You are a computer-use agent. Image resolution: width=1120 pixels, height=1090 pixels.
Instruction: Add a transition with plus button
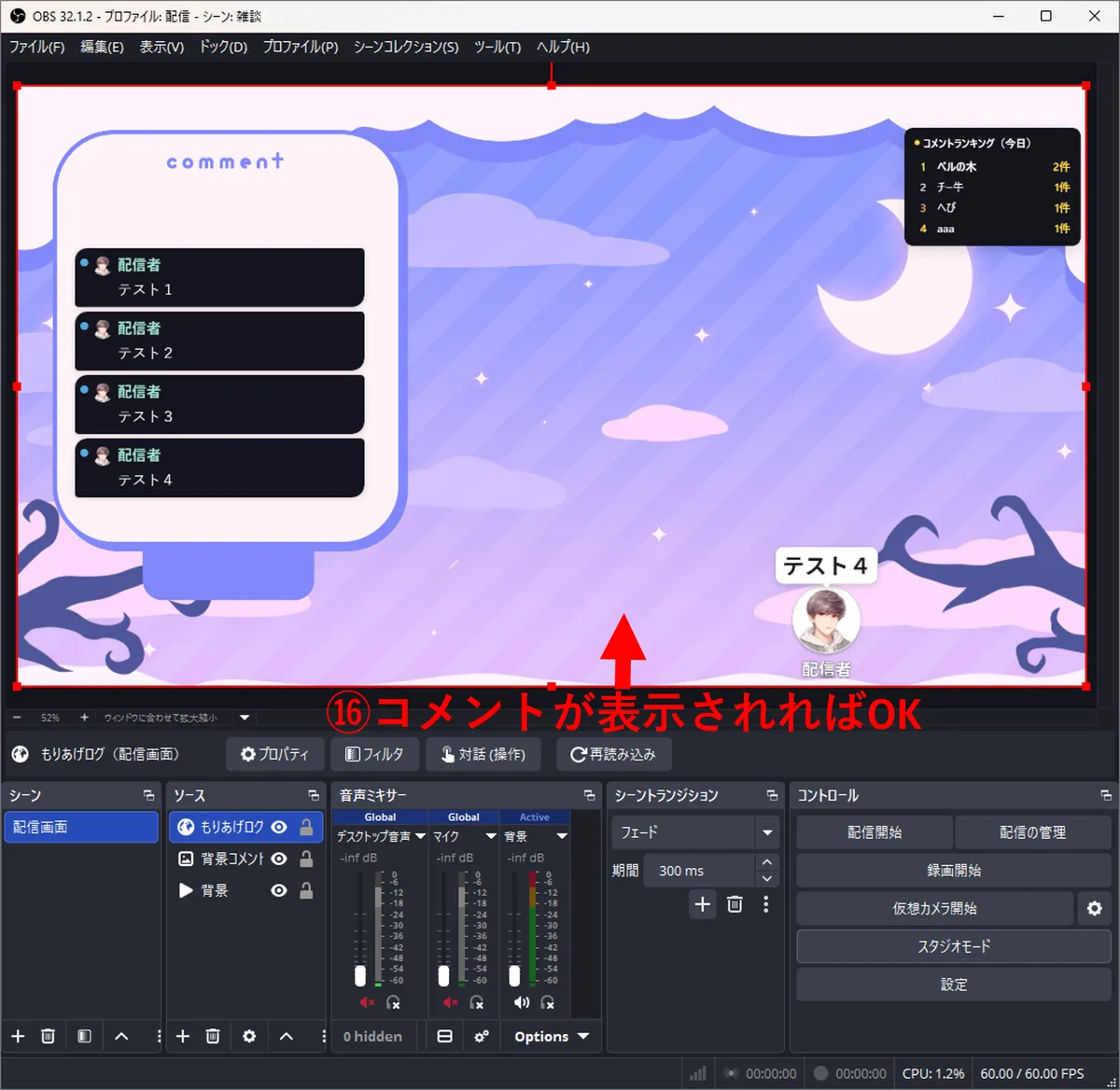(703, 903)
